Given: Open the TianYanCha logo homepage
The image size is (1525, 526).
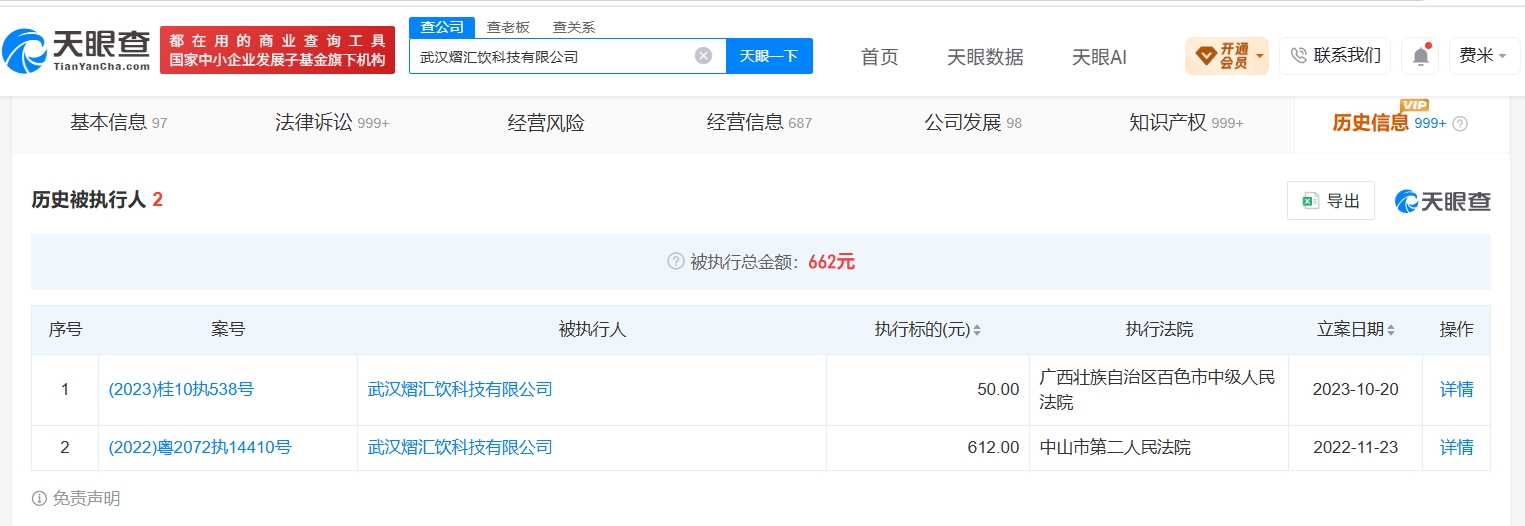Looking at the screenshot, I should [76, 50].
